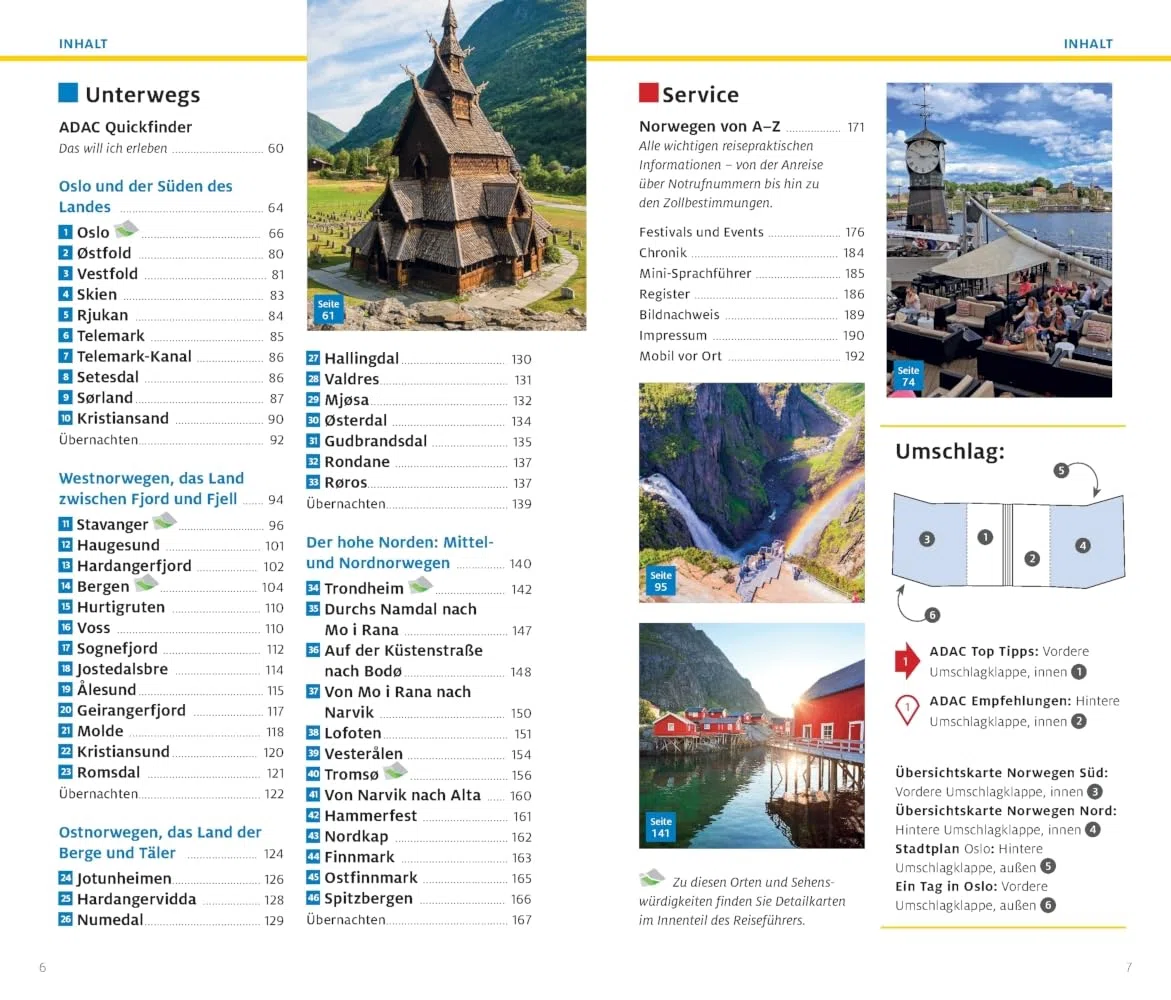Image resolution: width=1171 pixels, height=1000 pixels.
Task: Click the Register entry
Action: coord(752,294)
